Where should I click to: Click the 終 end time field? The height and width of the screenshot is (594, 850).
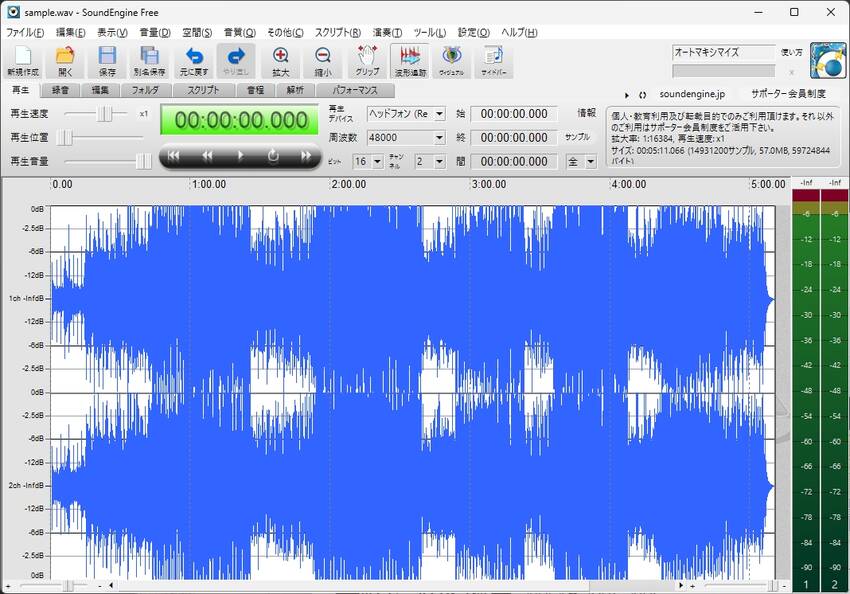tap(514, 138)
